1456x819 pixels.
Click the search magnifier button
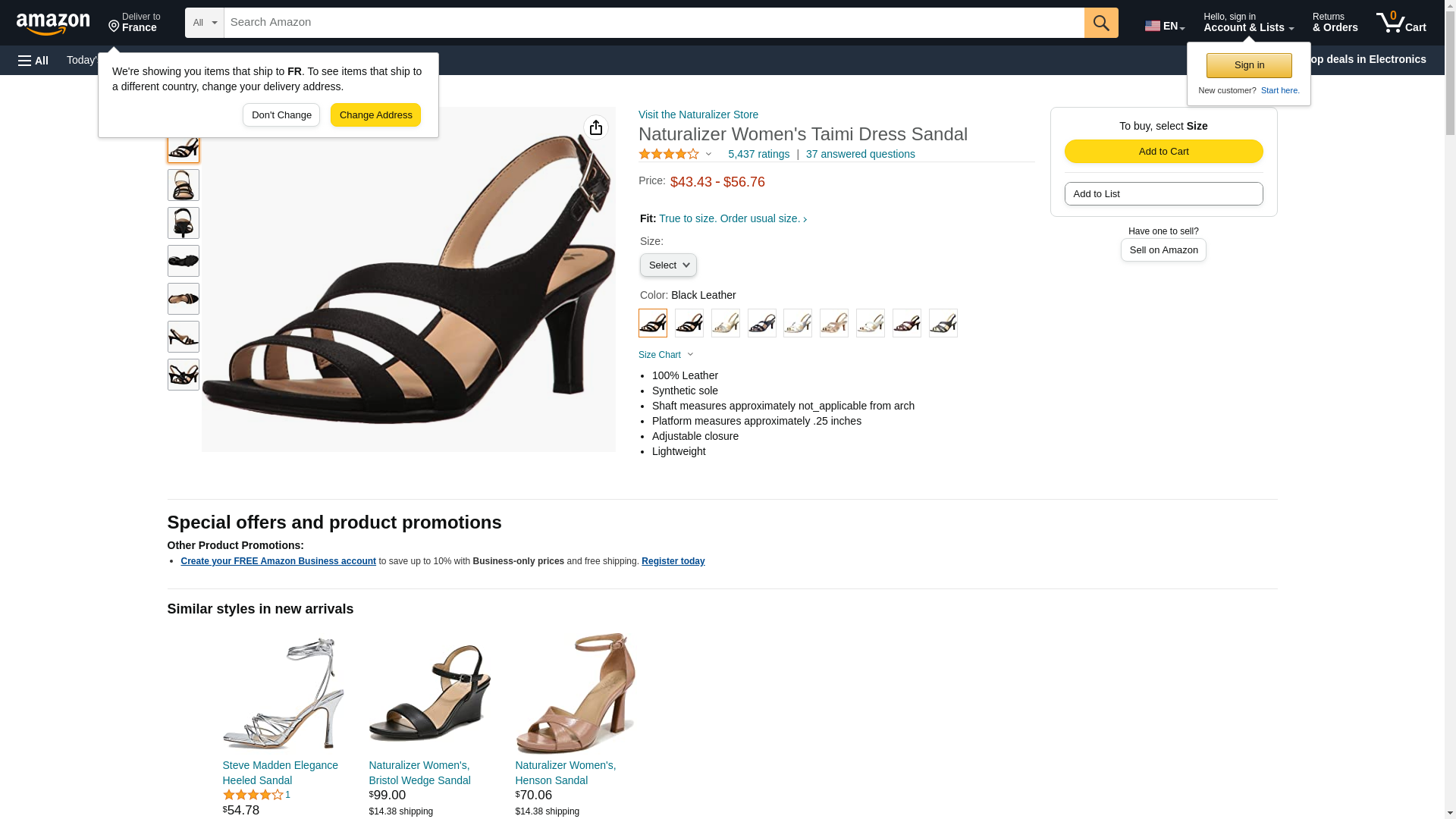point(1100,23)
